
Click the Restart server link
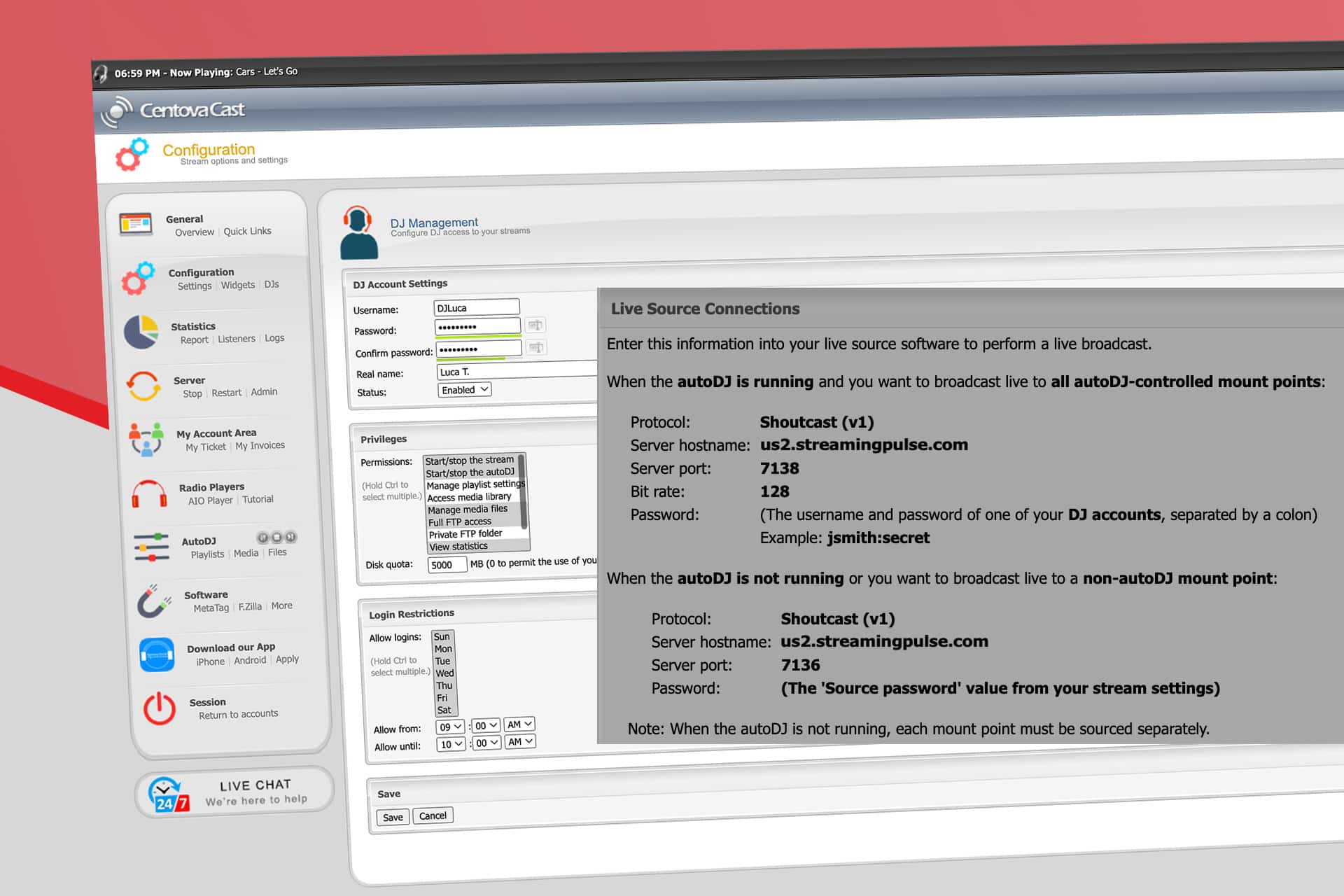pos(226,393)
